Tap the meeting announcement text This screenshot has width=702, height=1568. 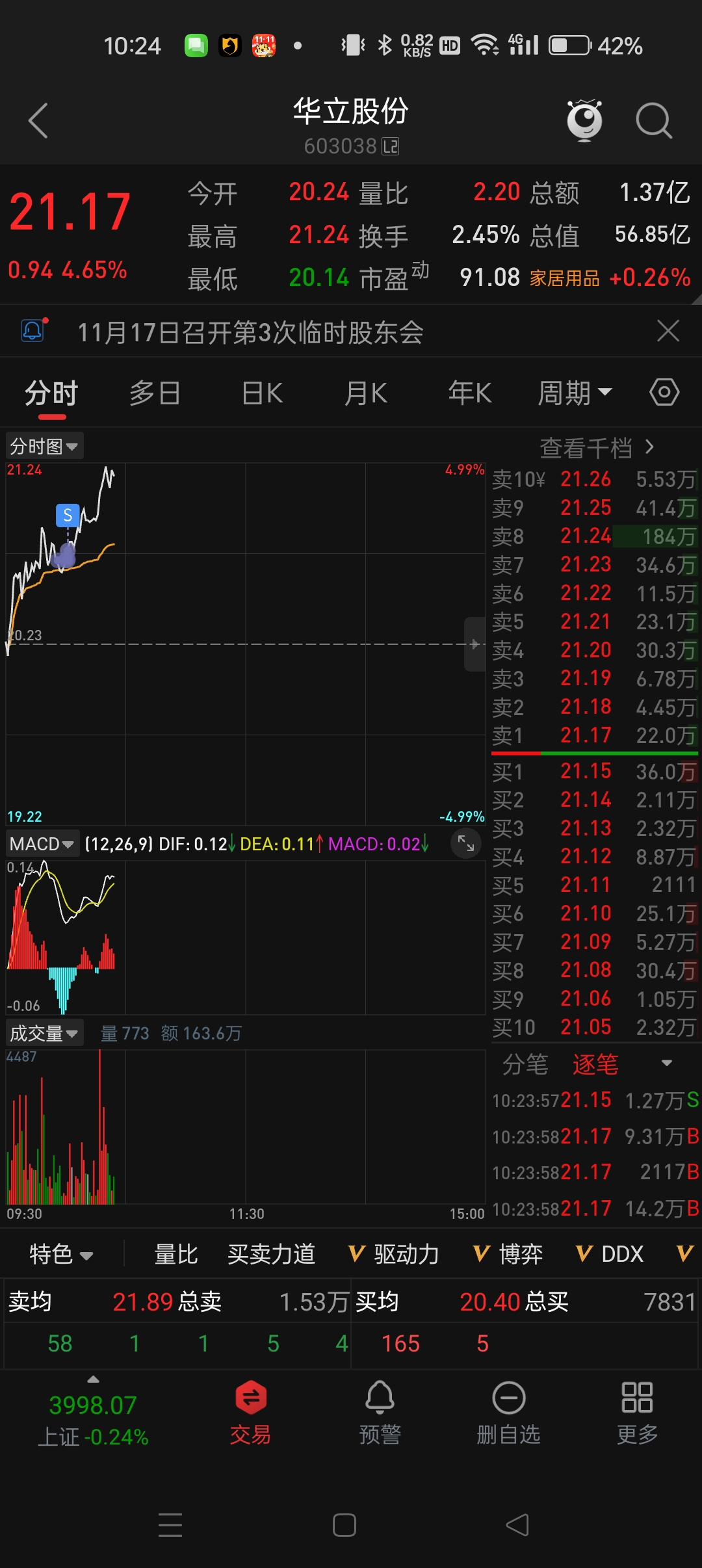pyautogui.click(x=251, y=332)
